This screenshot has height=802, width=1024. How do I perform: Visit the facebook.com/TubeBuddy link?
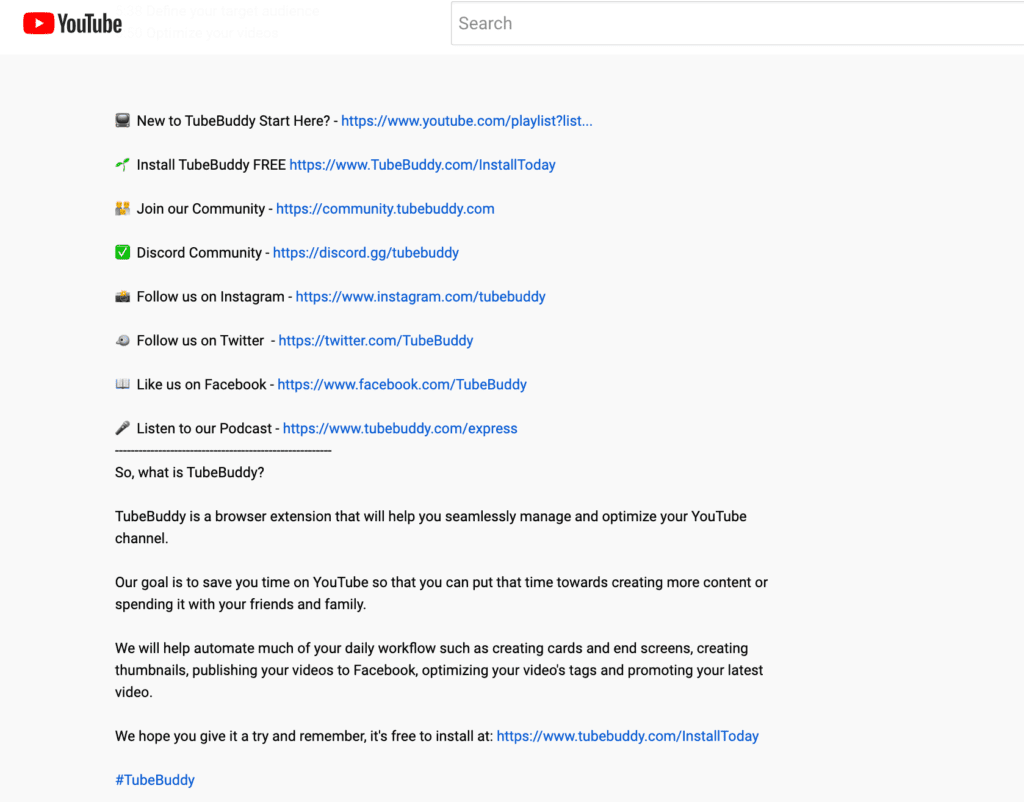click(401, 385)
